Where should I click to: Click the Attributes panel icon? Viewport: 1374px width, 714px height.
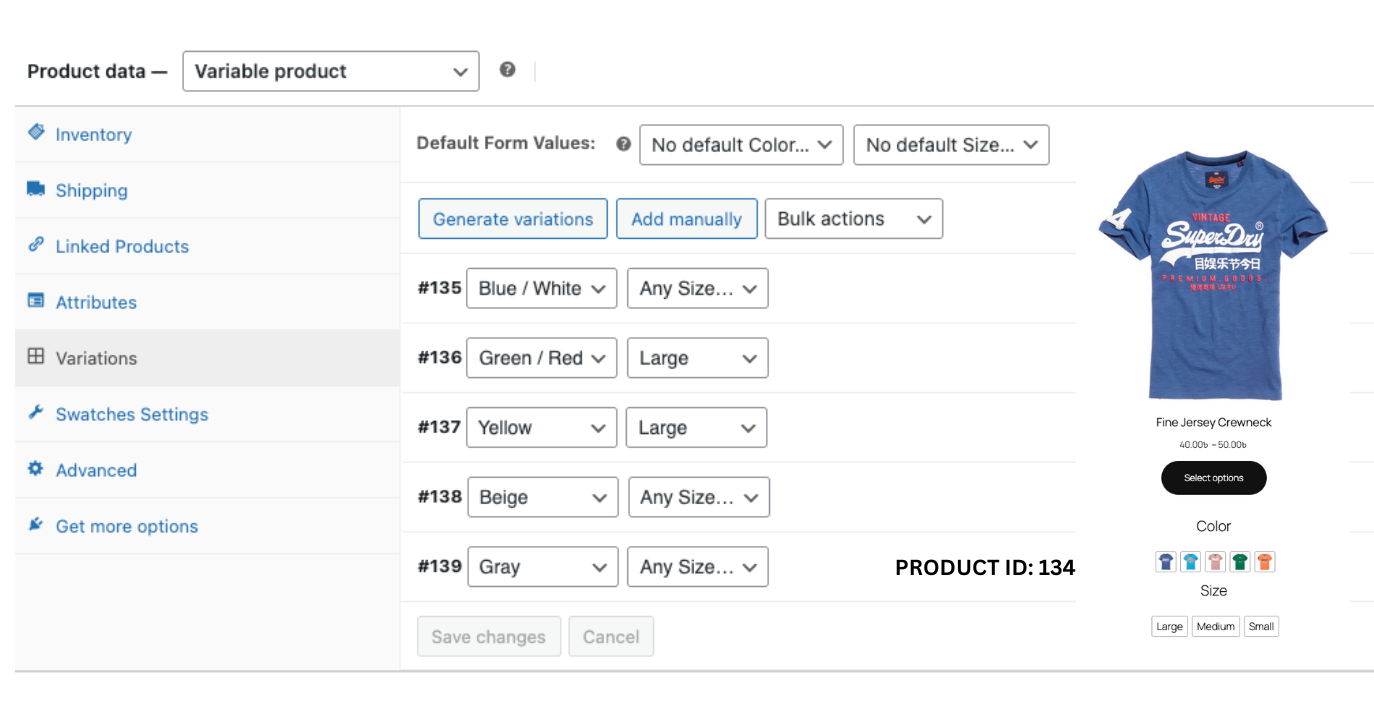pos(36,301)
